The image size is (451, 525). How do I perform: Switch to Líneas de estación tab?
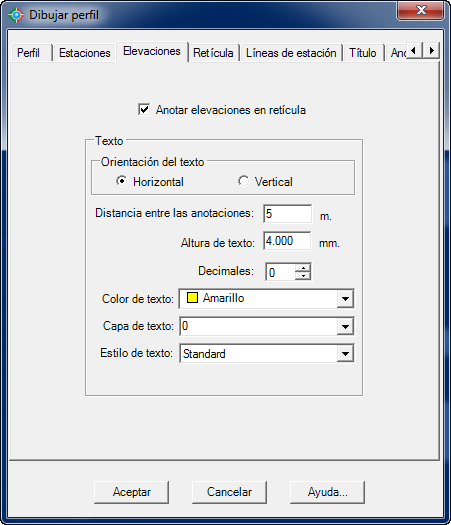pos(291,53)
